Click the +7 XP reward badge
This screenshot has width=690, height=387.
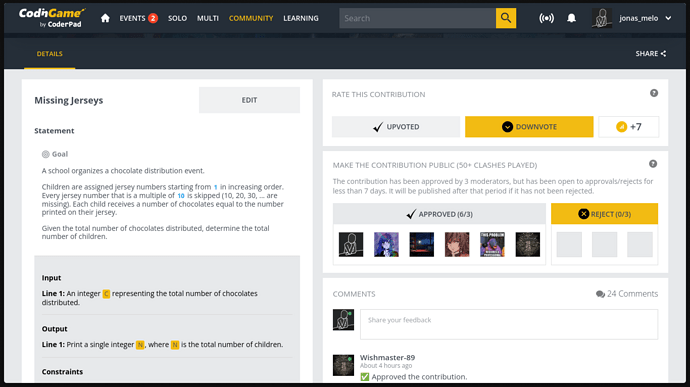628,127
